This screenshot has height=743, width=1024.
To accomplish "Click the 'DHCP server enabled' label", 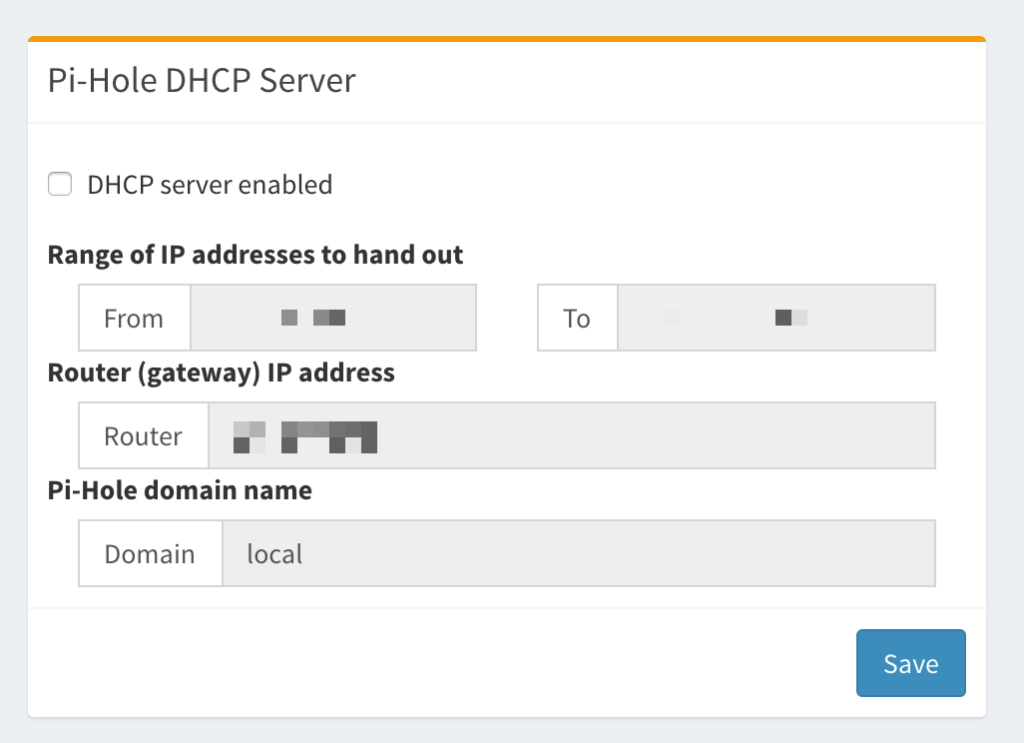I will (210, 185).
